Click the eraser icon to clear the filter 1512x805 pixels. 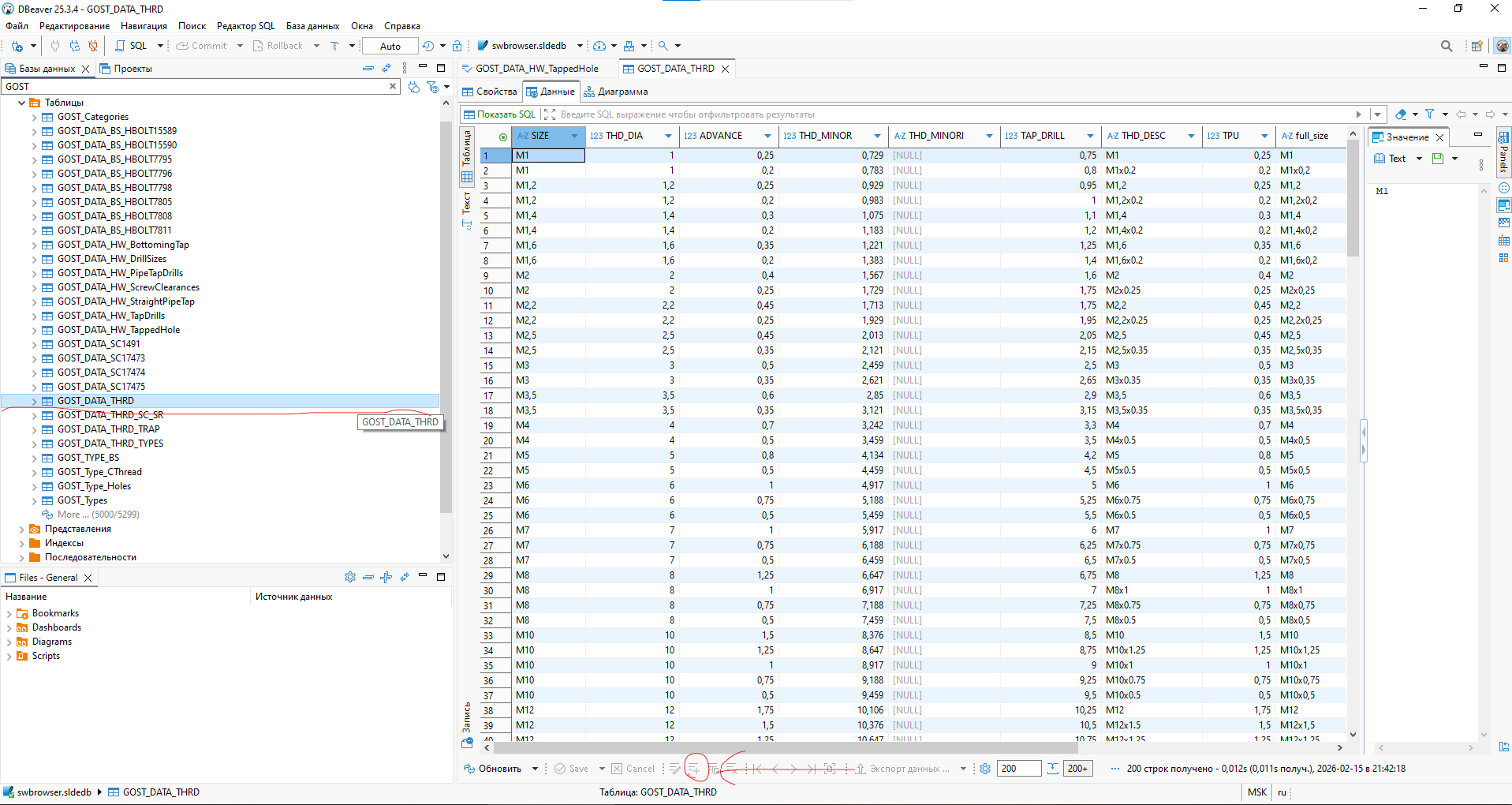tap(1400, 114)
